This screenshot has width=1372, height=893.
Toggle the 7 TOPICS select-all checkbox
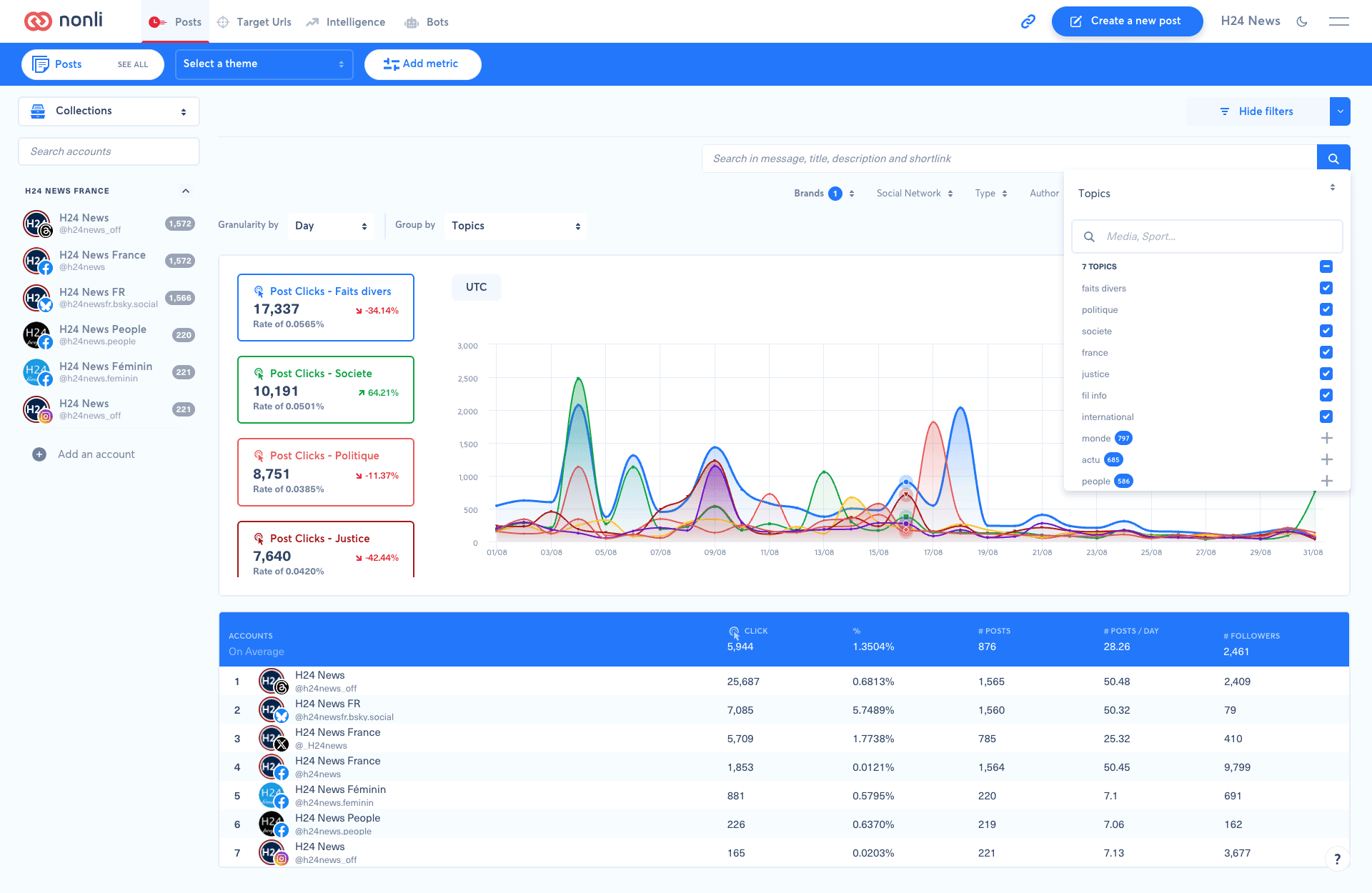[1326, 266]
